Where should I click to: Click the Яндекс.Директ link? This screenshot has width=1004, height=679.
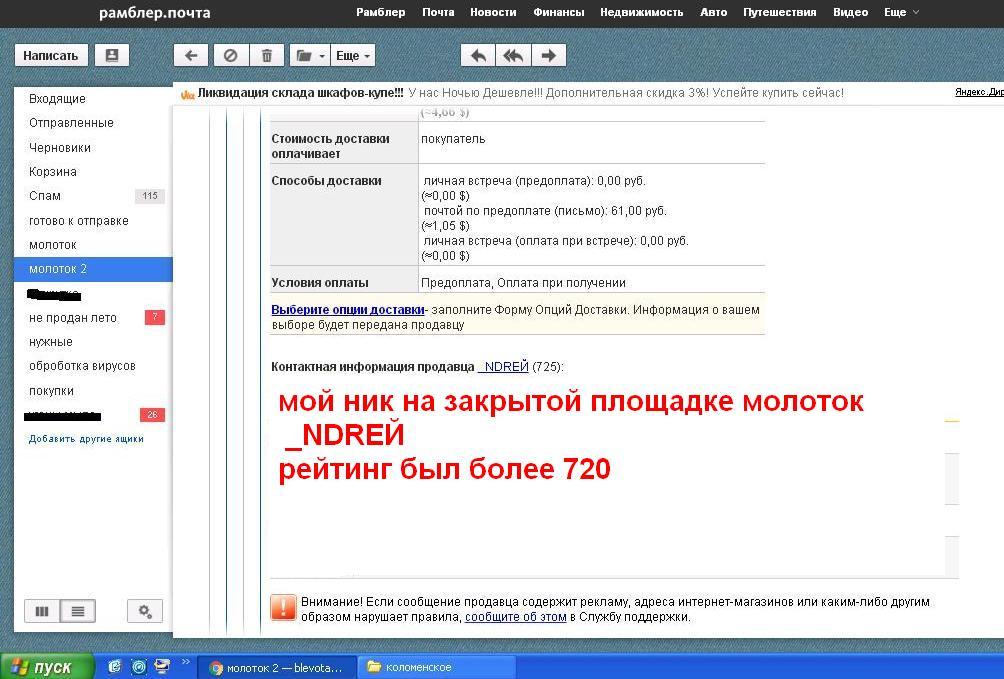tap(979, 92)
